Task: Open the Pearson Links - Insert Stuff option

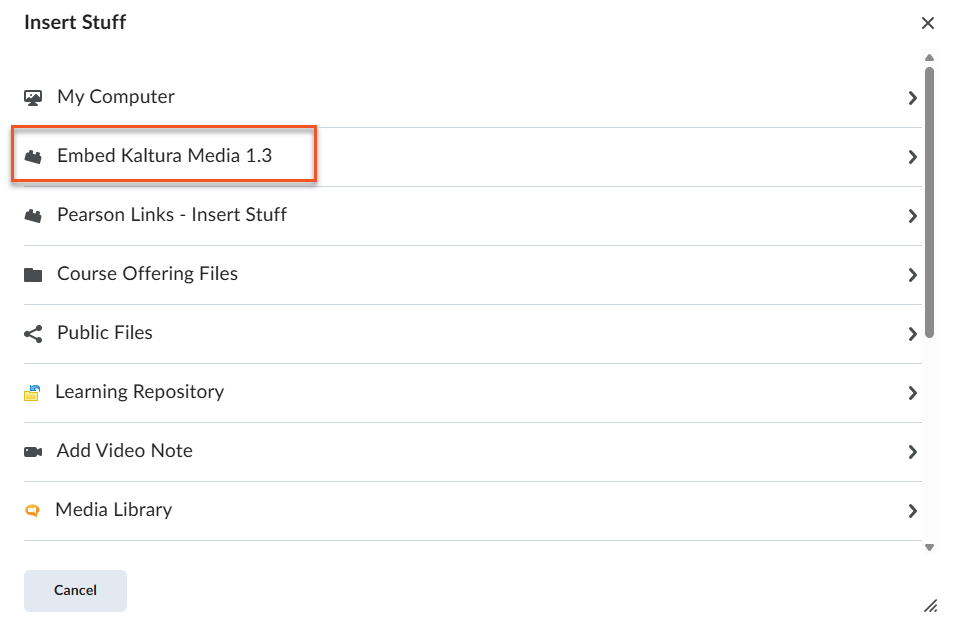Action: (x=172, y=215)
